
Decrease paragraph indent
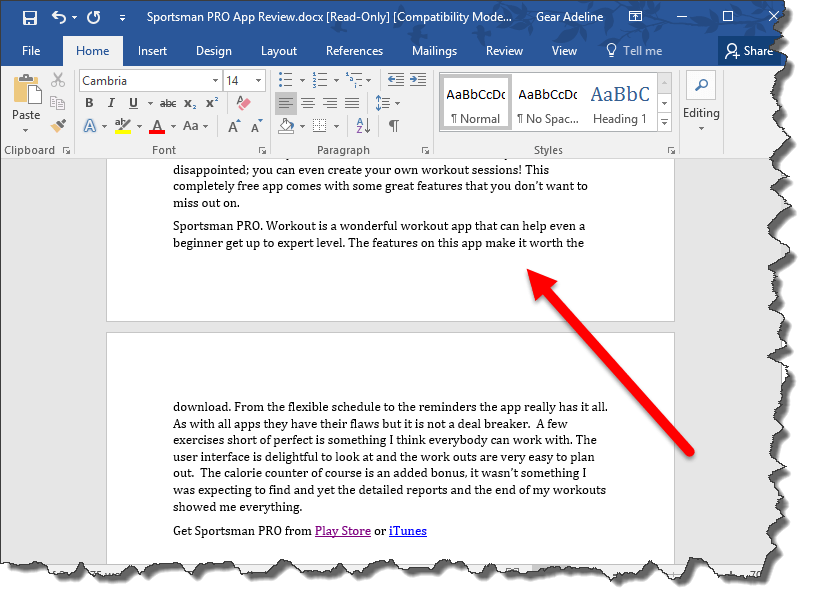(396, 80)
